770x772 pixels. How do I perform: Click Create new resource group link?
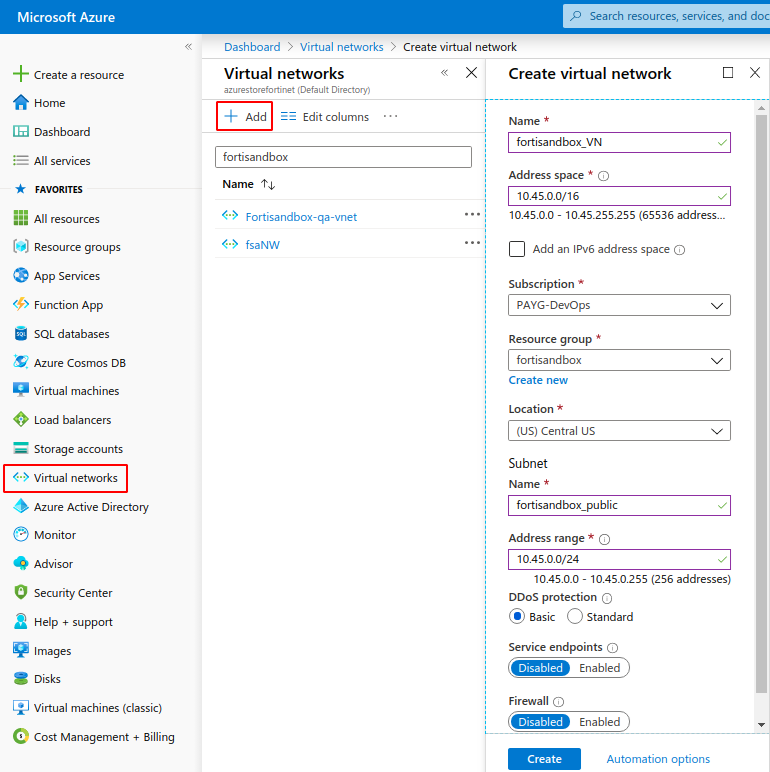[538, 380]
